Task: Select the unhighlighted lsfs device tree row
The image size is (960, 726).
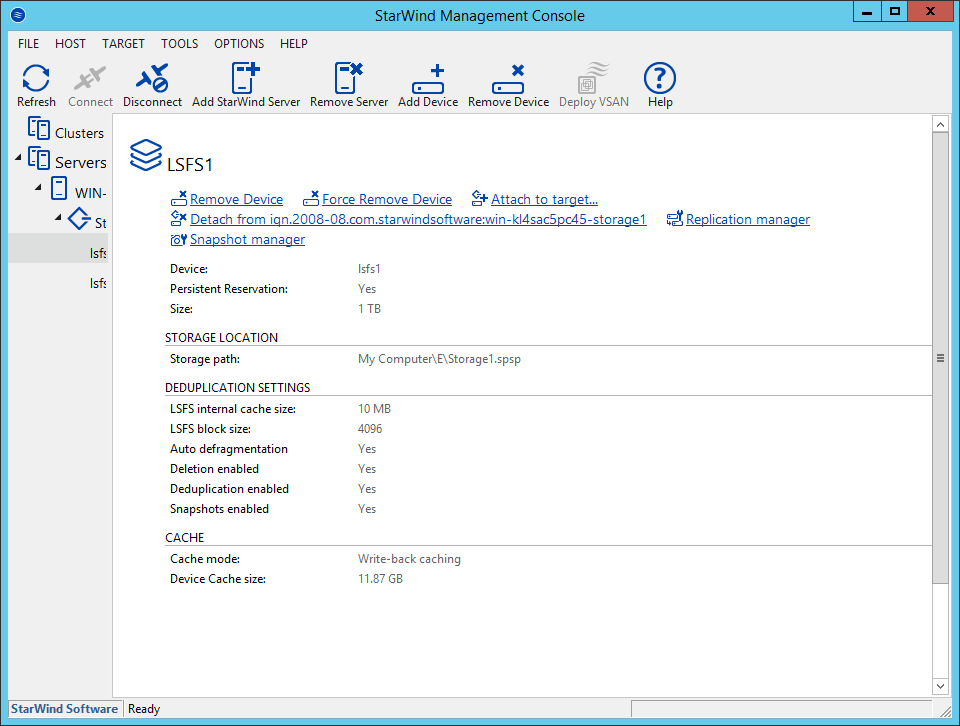Action: point(59,283)
